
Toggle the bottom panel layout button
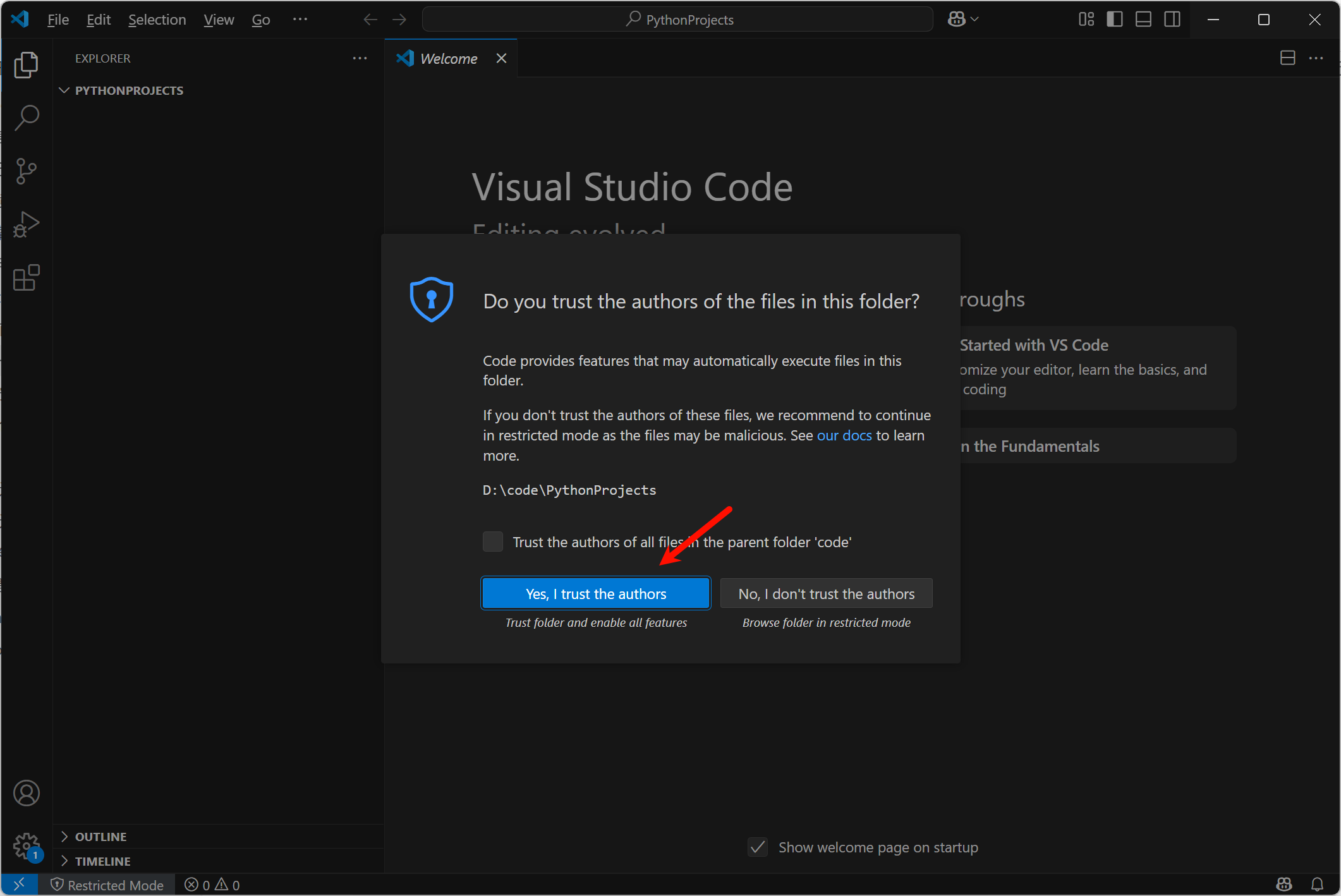1143,20
